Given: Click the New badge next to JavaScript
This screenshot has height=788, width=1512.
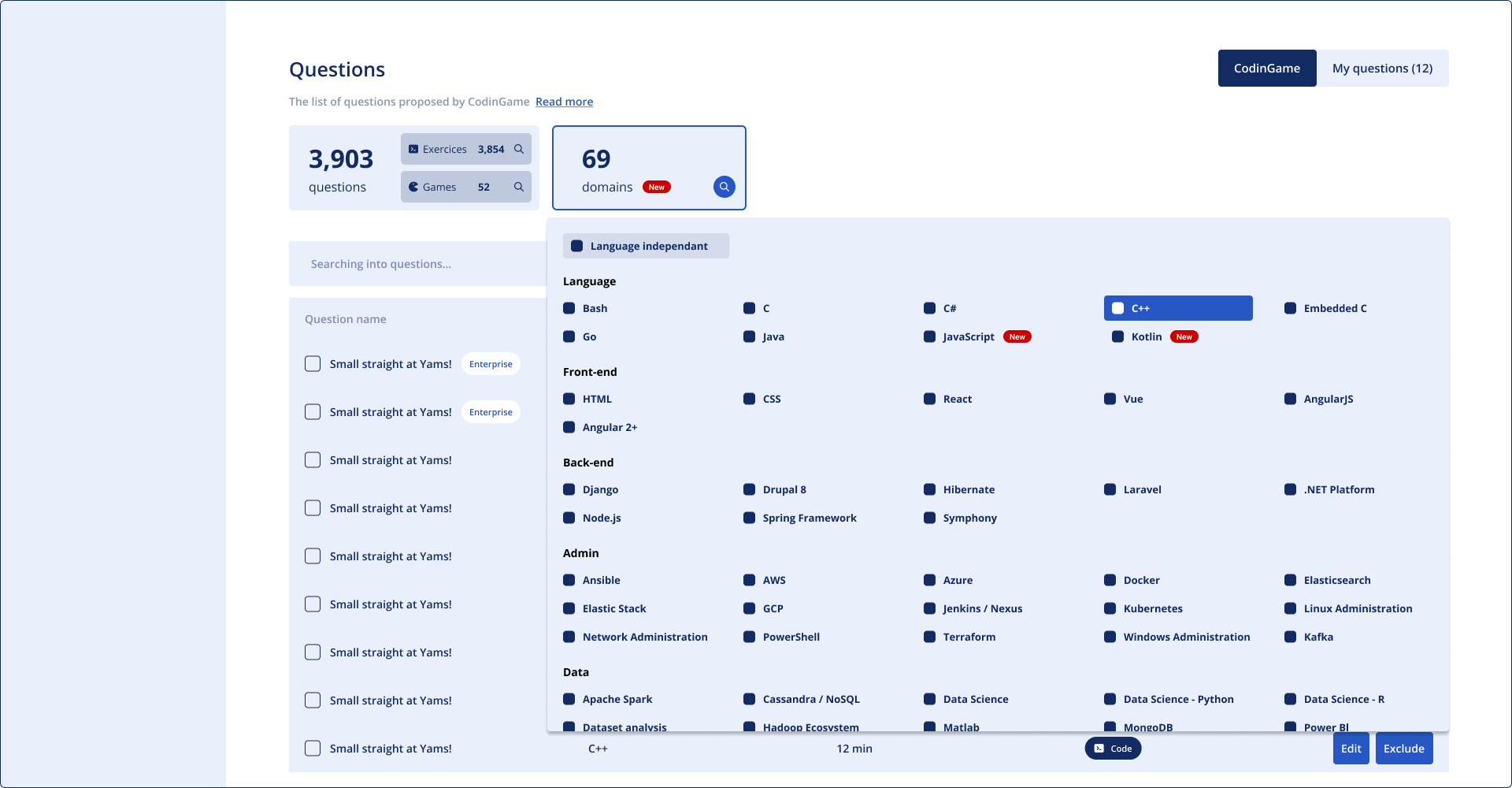Looking at the screenshot, I should tap(1017, 336).
